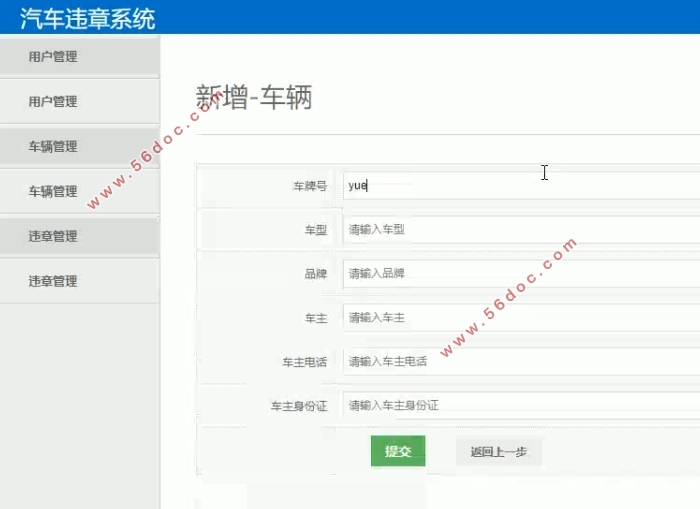700x509 pixels.
Task: Click the 请输入车主电话 input field
Action: click(x=521, y=361)
